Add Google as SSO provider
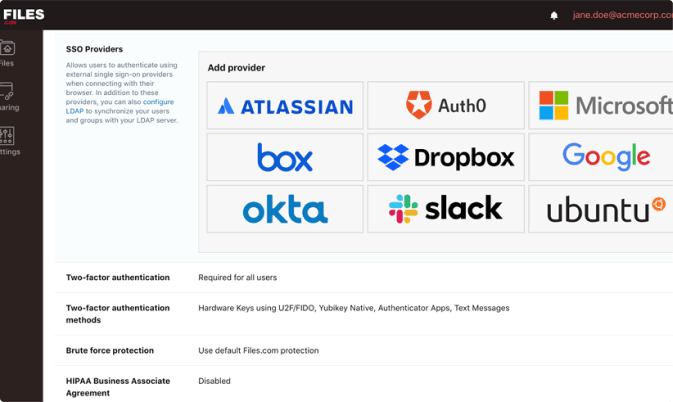Screen dimensions: 673x402 601,157
